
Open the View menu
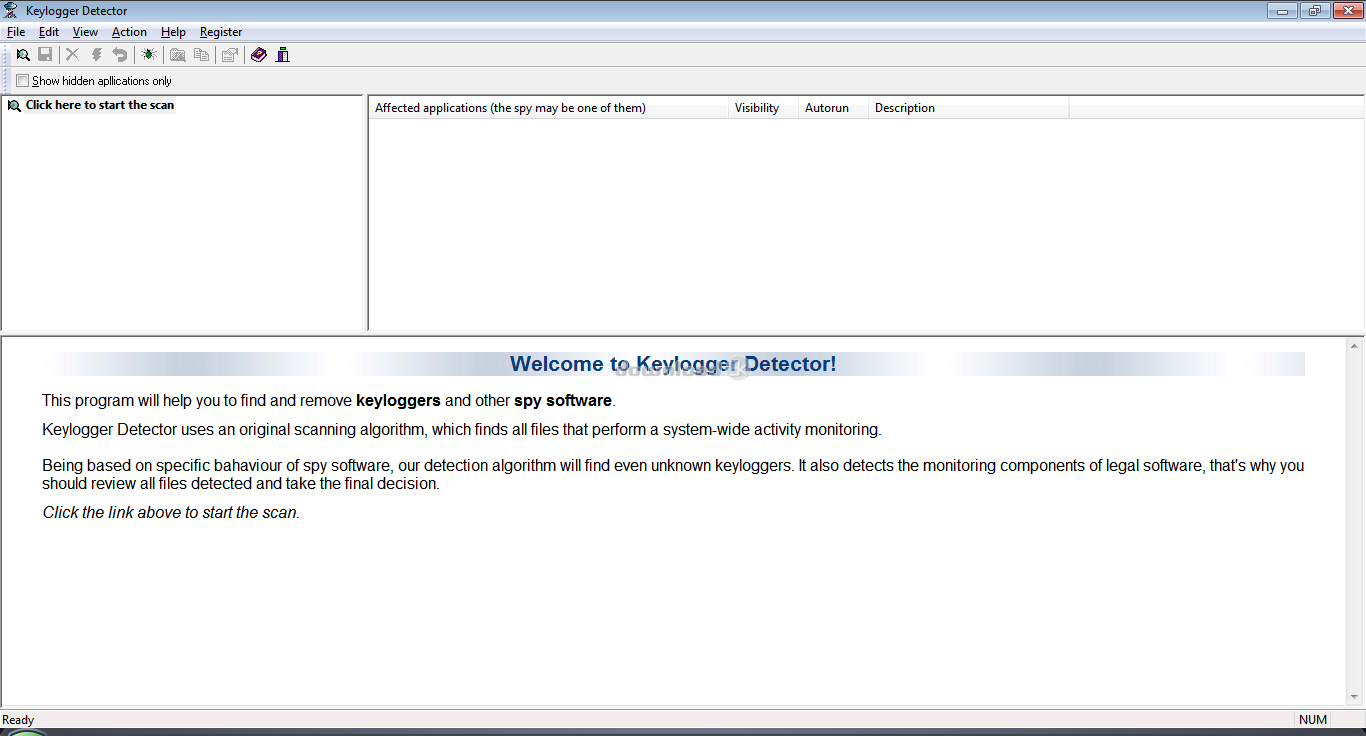85,32
